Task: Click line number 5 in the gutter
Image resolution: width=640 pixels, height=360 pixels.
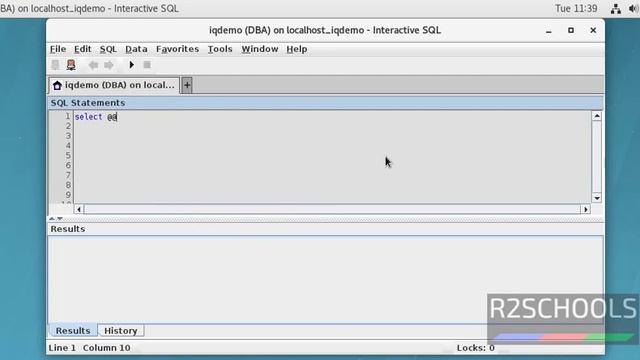Action: [68, 156]
